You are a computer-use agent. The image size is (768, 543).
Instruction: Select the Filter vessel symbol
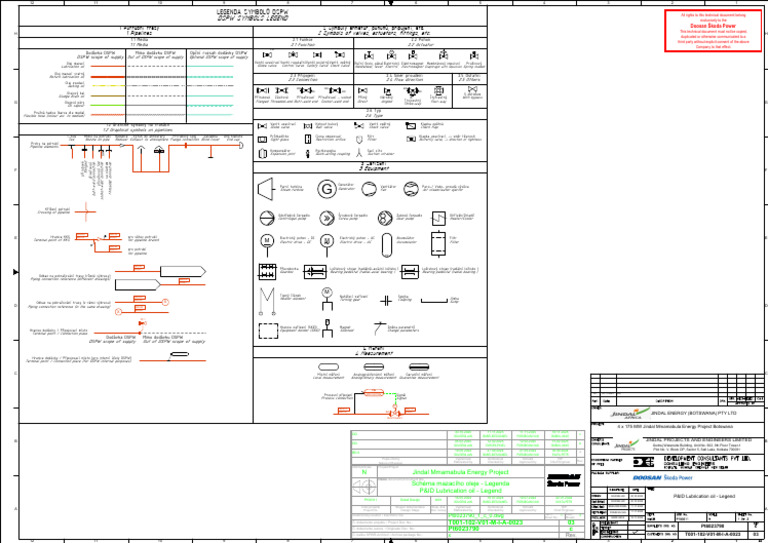coord(437,244)
